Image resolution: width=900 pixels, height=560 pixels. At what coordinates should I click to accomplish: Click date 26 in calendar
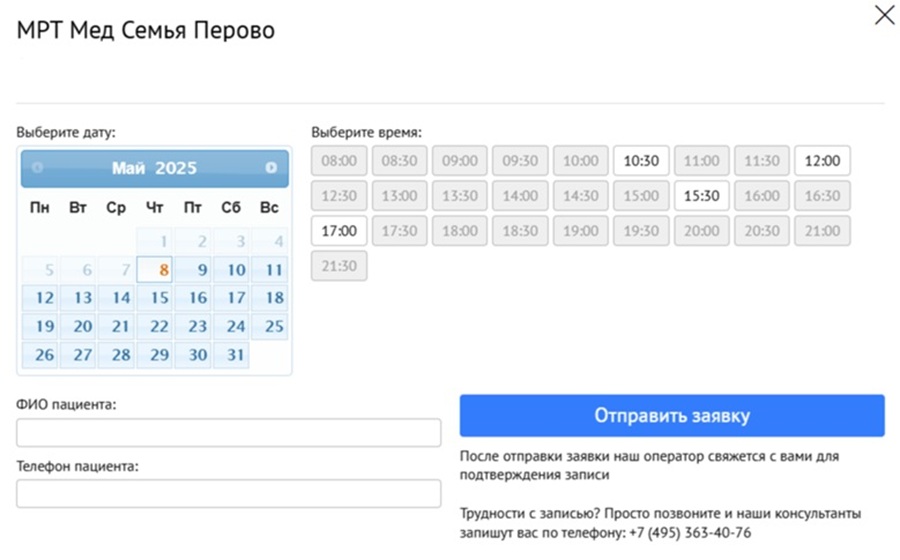(40, 355)
